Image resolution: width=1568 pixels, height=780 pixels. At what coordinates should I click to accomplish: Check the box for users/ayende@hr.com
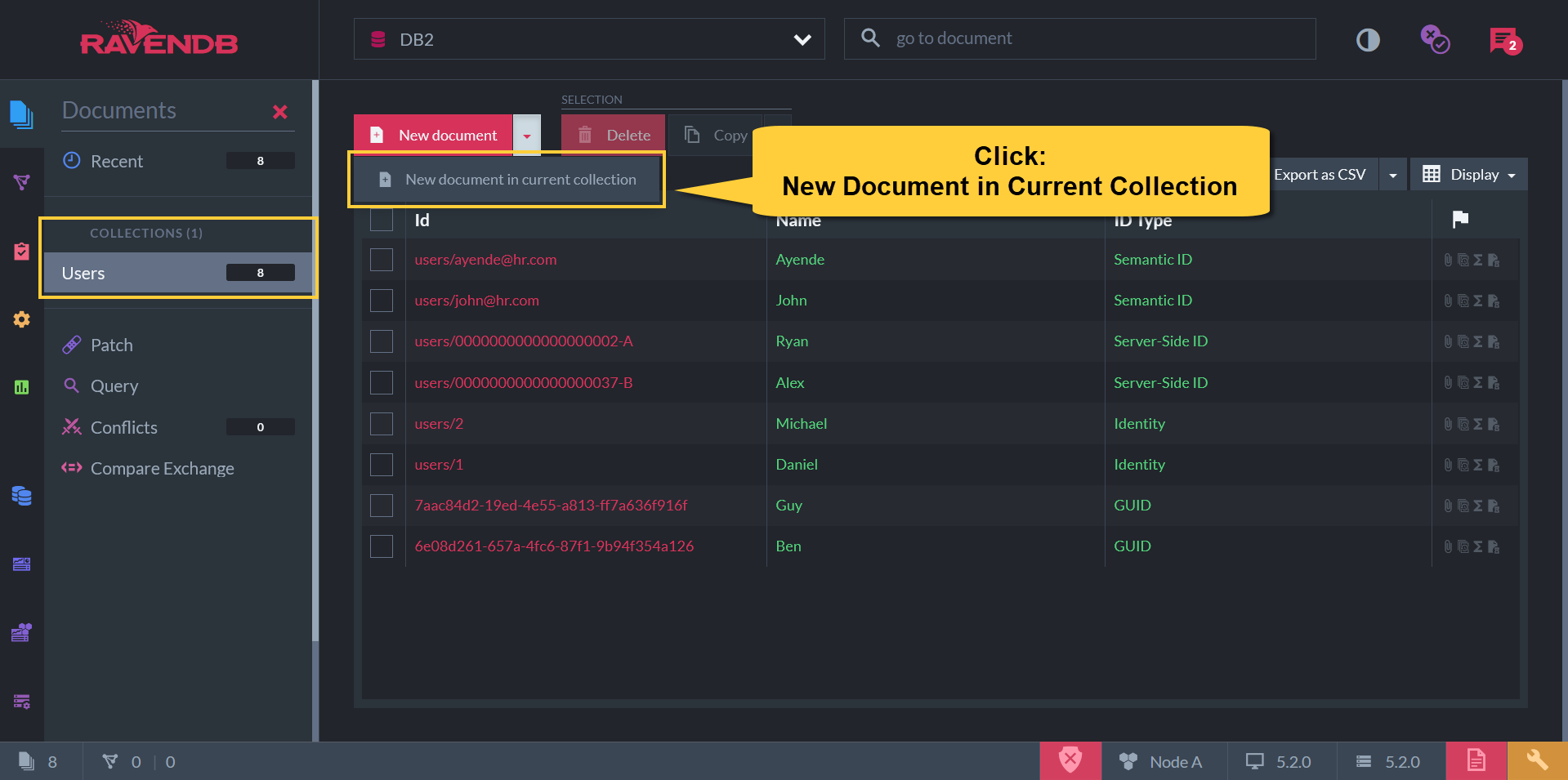[x=382, y=260]
